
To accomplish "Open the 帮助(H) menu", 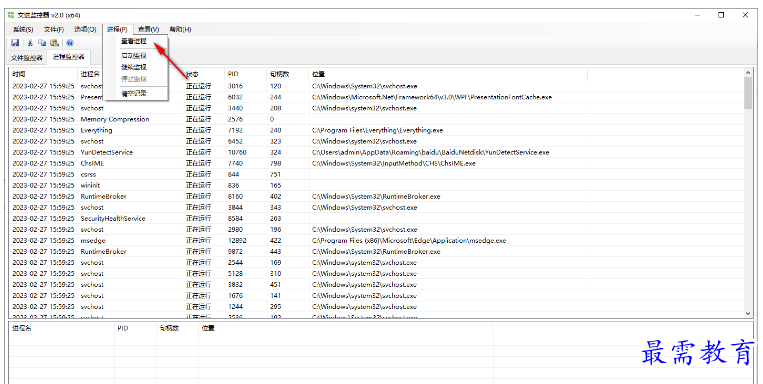I will tap(180, 30).
